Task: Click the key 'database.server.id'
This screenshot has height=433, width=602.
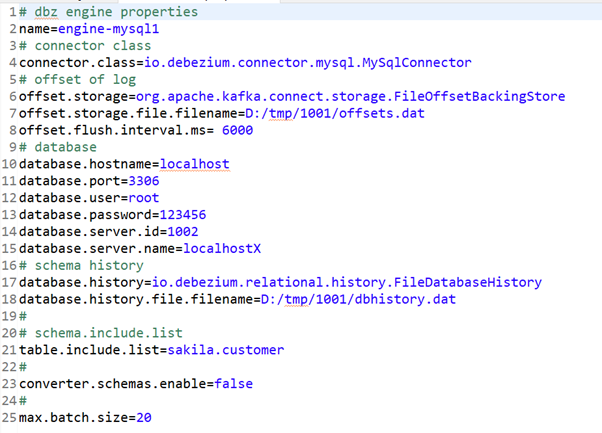Action: pos(89,231)
